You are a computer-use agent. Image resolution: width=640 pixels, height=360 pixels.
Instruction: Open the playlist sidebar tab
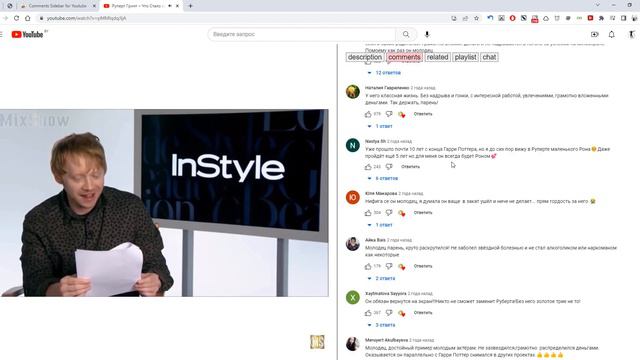465,57
